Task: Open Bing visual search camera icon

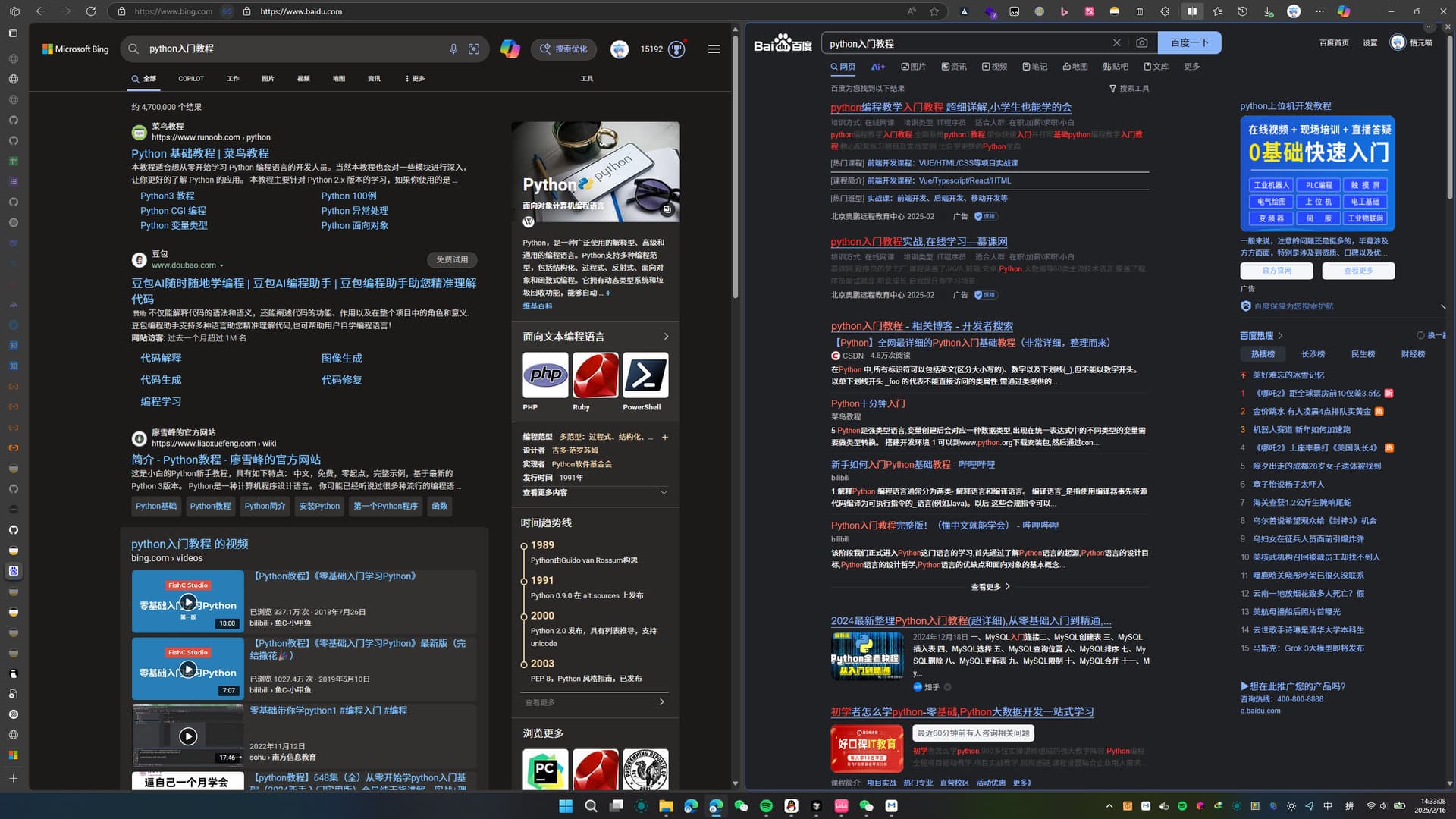Action: point(474,49)
